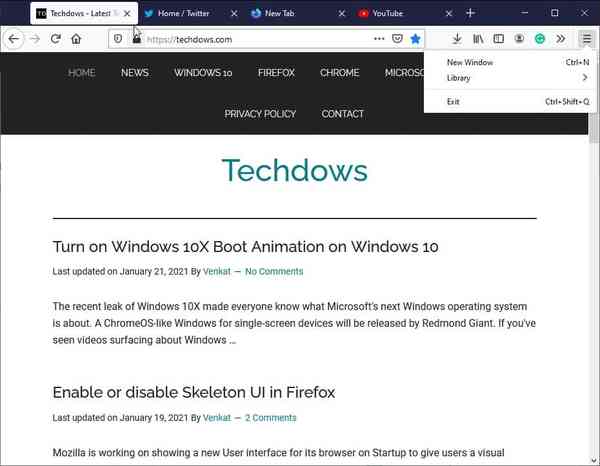Save page to Pocket
This screenshot has height=466, width=600.
397,39
